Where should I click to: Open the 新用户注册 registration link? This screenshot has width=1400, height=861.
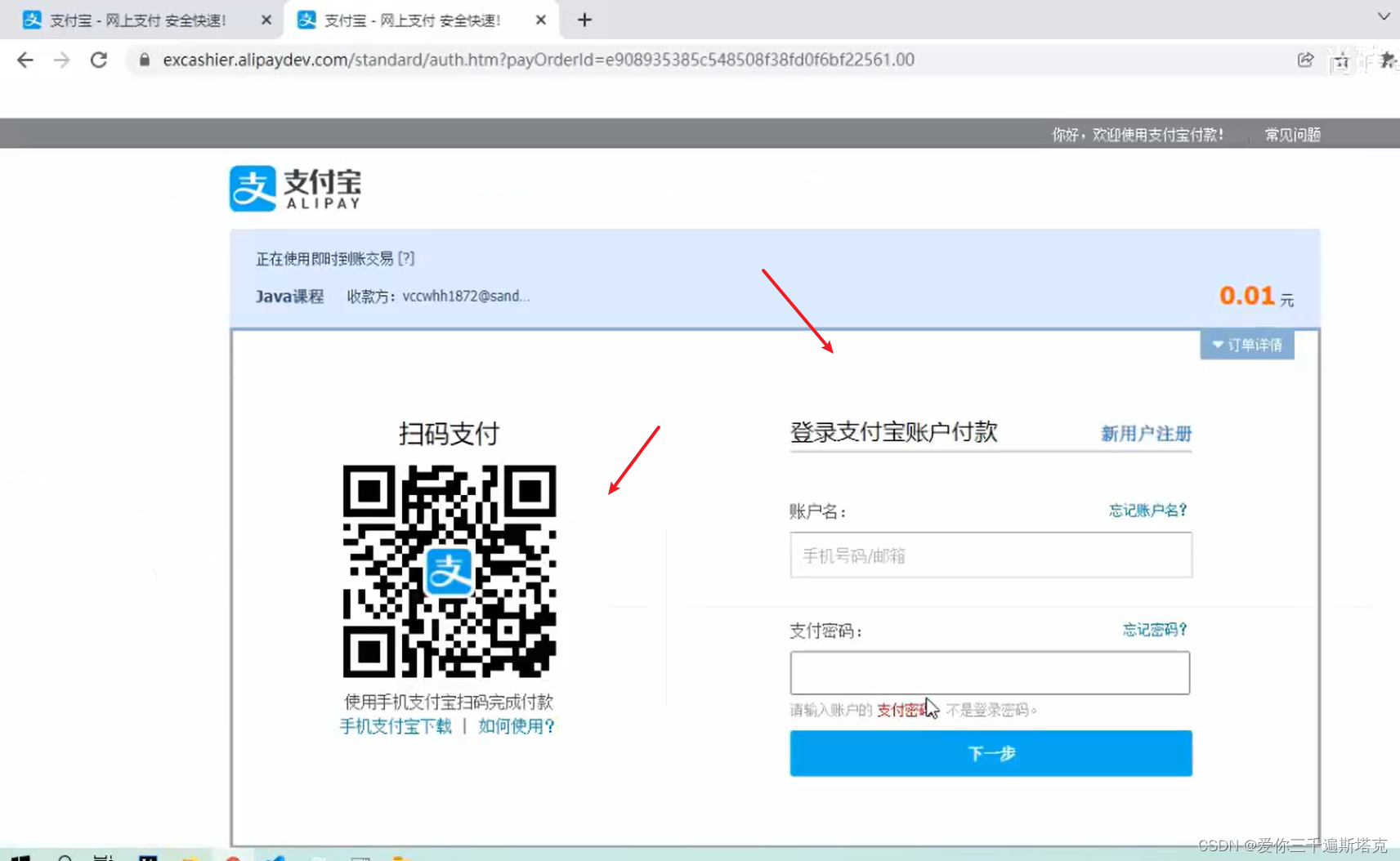click(1146, 434)
